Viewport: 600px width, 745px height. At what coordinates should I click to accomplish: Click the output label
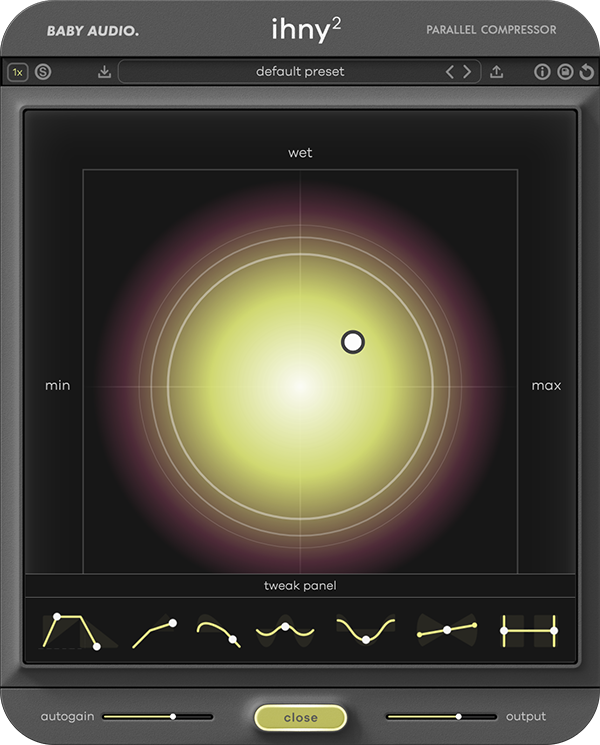[526, 716]
